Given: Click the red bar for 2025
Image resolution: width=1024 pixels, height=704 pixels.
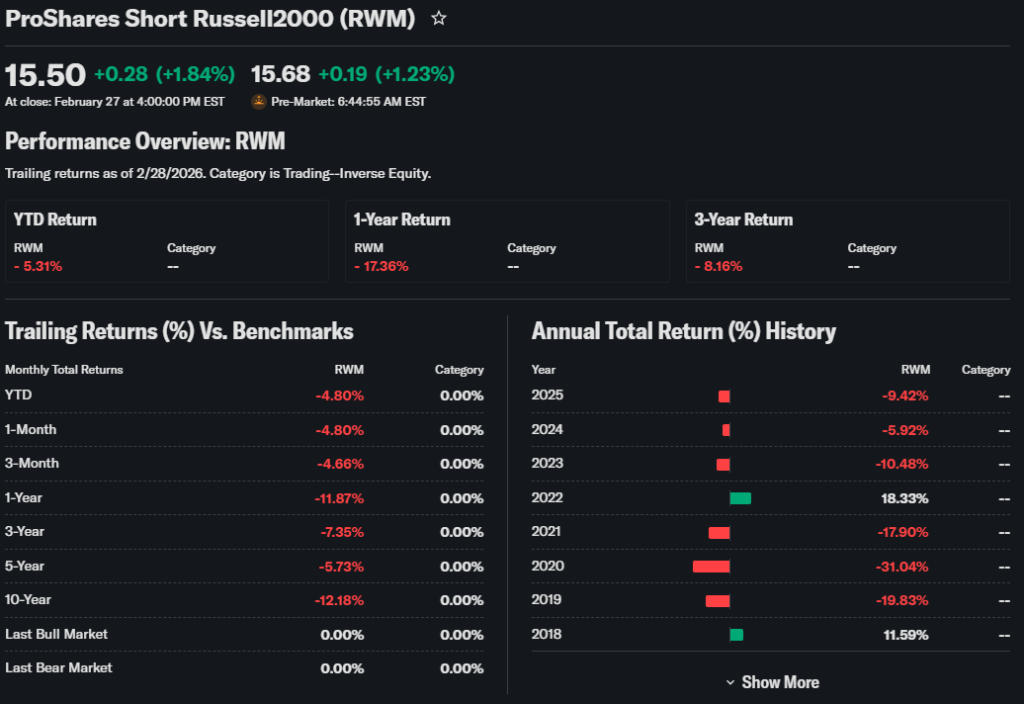Looking at the screenshot, I should click(x=724, y=396).
